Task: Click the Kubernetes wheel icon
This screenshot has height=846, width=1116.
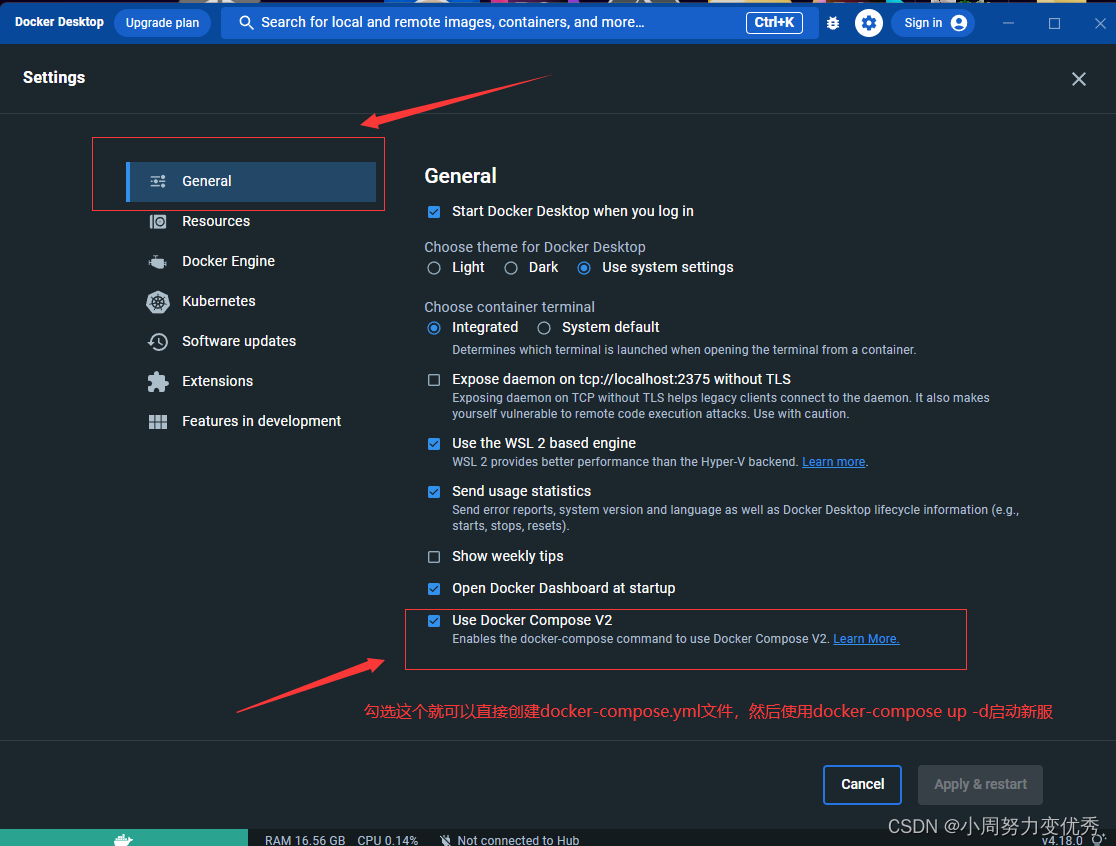Action: point(158,302)
